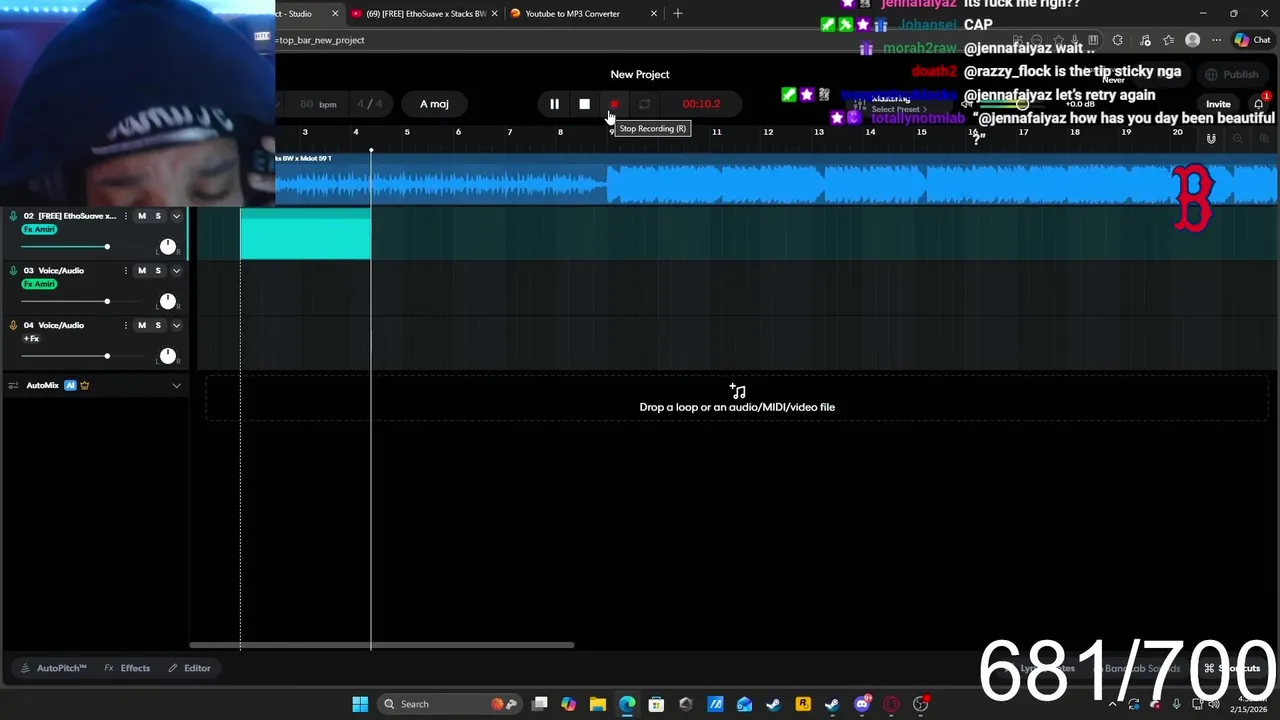Expand track 04 chevron
Image resolution: width=1280 pixels, height=720 pixels.
[177, 325]
